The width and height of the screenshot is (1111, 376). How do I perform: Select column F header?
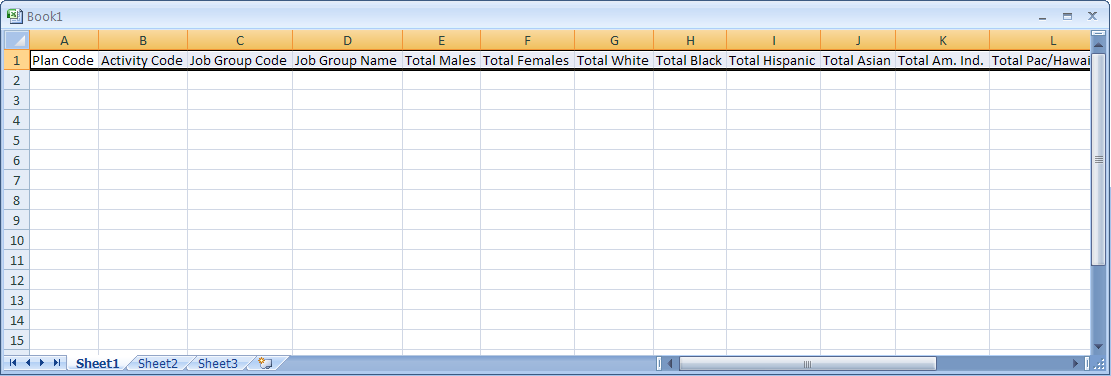527,40
